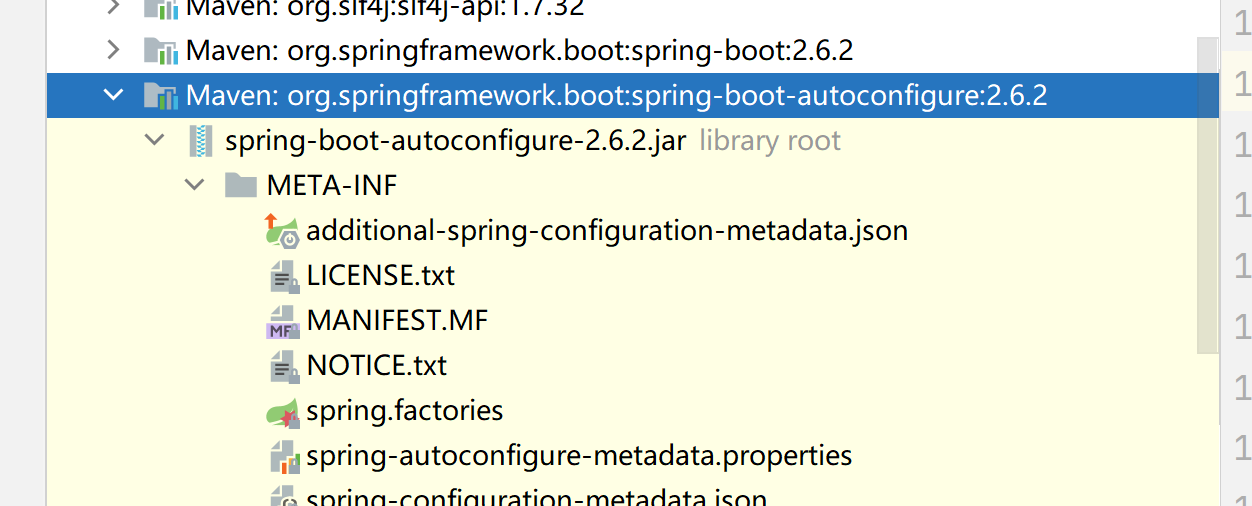Image resolution: width=1252 pixels, height=506 pixels.
Task: Click the additional-spring-configuration-metadata.json file icon
Action: click(x=282, y=230)
